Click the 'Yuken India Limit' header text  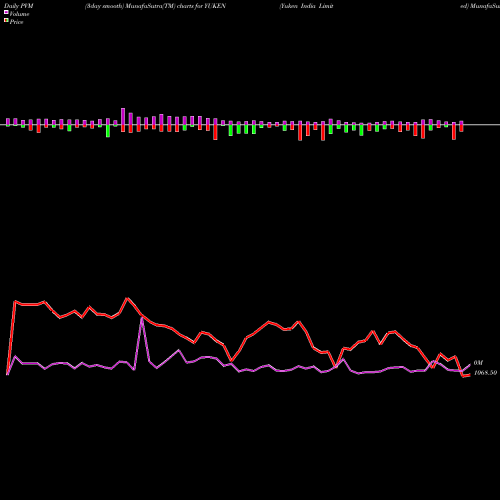(x=307, y=6)
